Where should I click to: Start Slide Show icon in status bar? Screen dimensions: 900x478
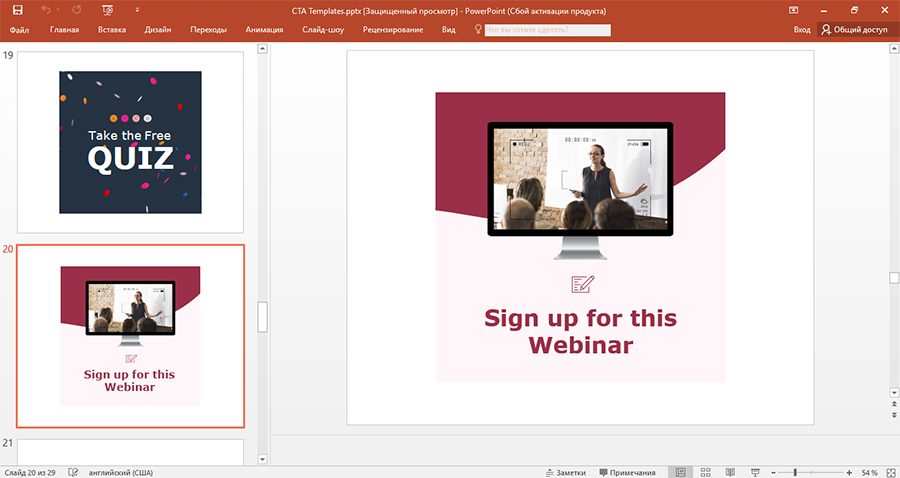point(755,472)
